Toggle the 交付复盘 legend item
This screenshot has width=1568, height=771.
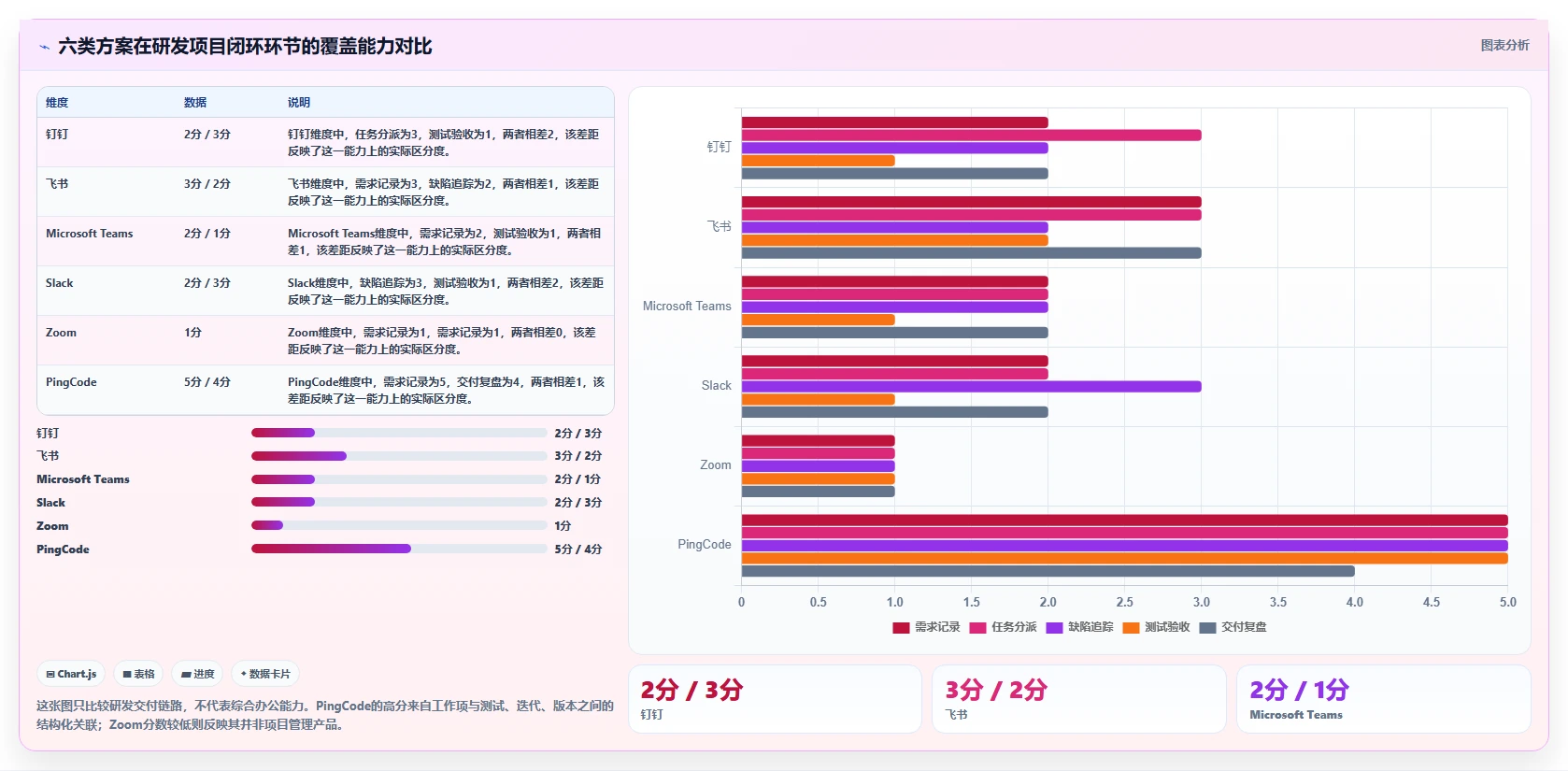pos(1233,627)
